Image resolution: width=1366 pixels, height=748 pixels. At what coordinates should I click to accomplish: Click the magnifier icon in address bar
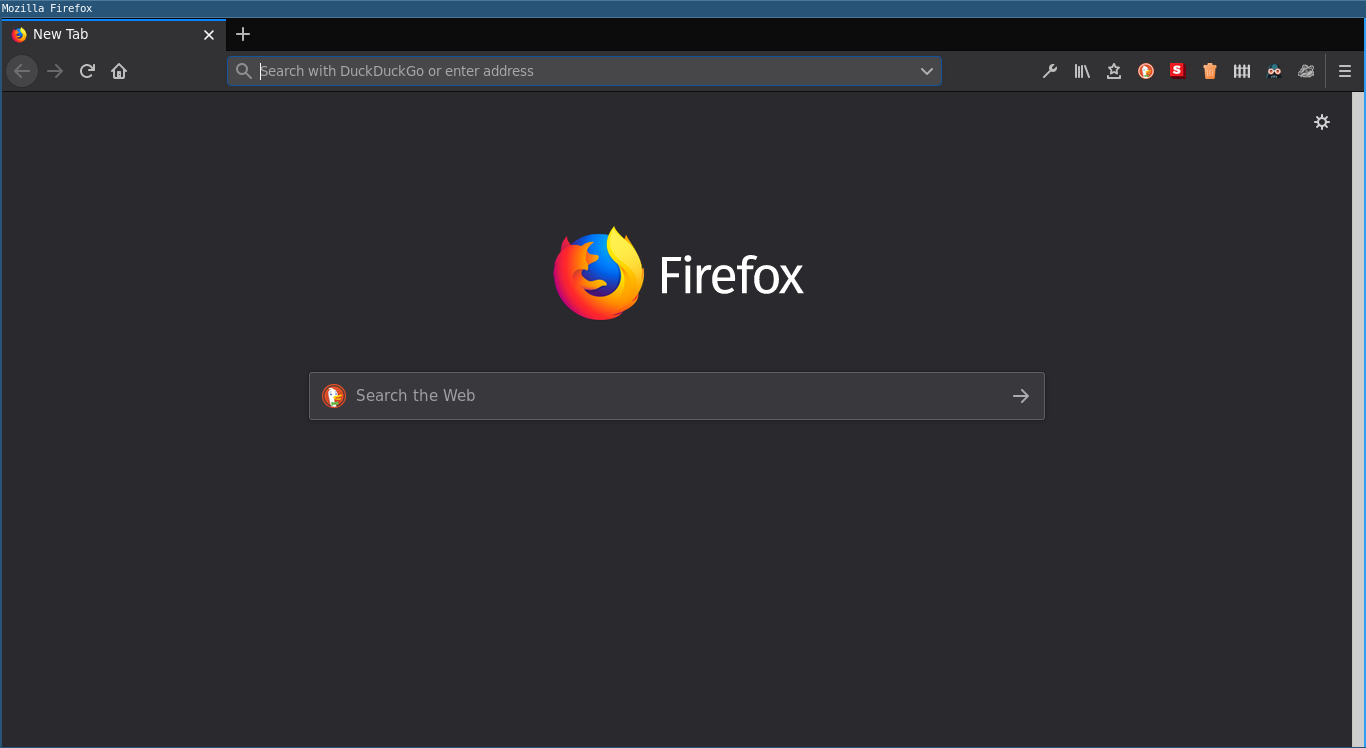[243, 71]
